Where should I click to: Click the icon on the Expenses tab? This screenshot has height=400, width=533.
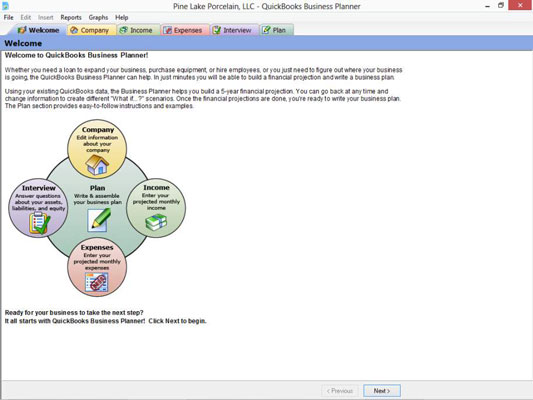coord(167,30)
